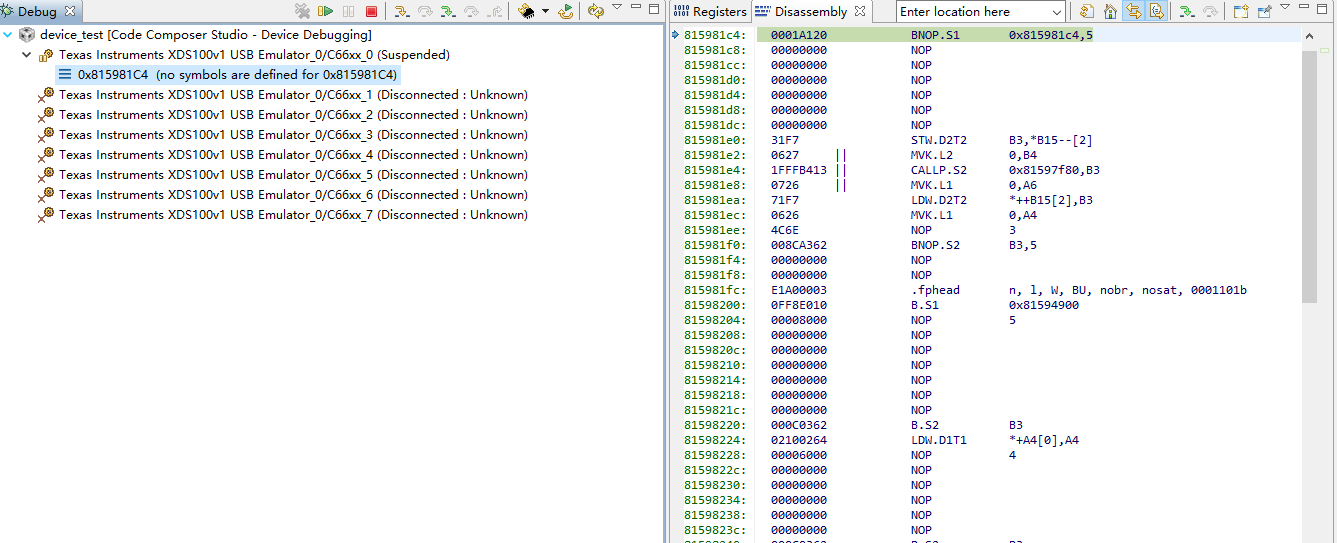Click the Refresh View icon in Disassembly toolbar
This screenshot has width=1337, height=543.
1087,12
